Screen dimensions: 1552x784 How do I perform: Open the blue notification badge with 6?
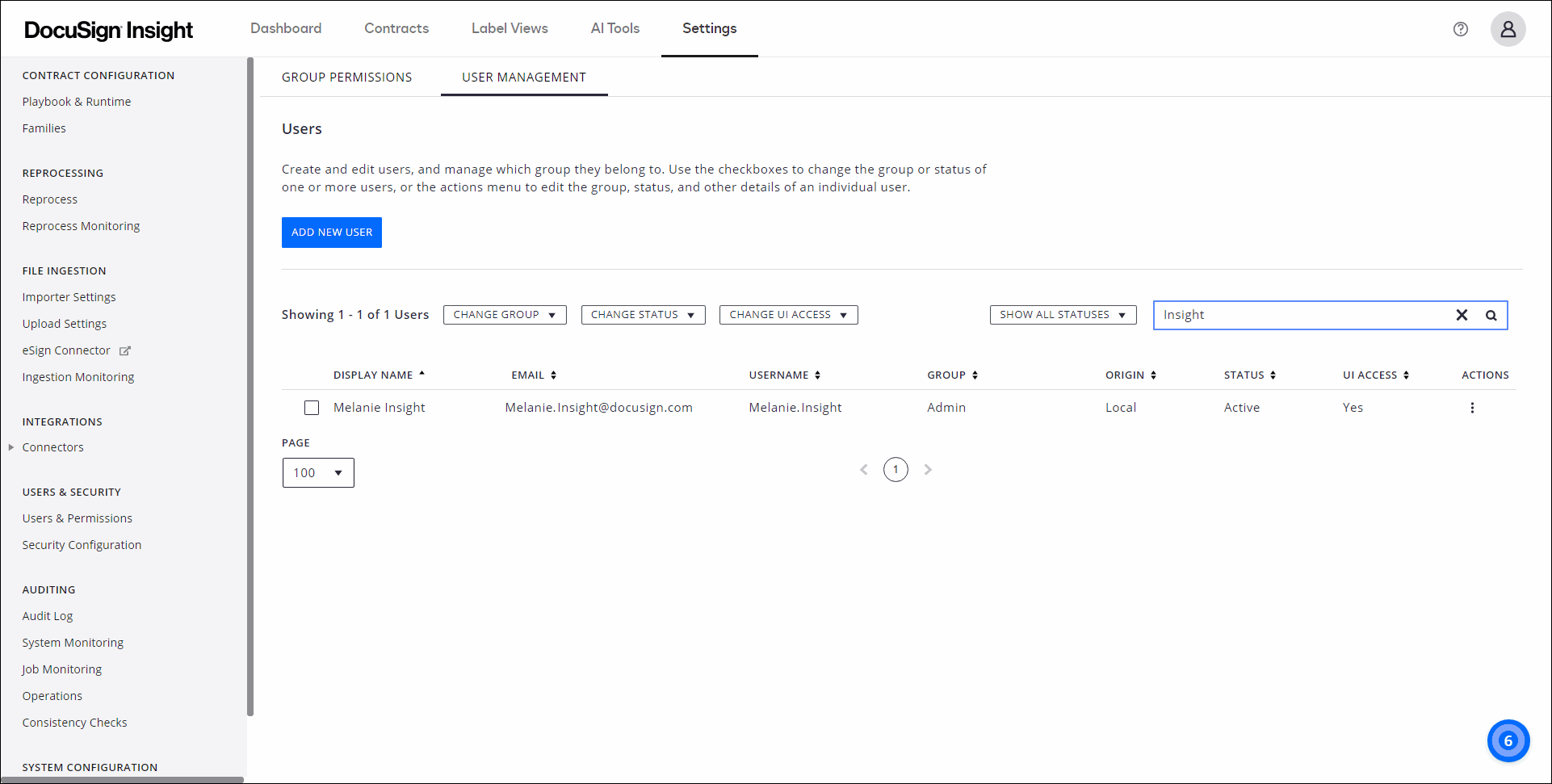tap(1508, 740)
